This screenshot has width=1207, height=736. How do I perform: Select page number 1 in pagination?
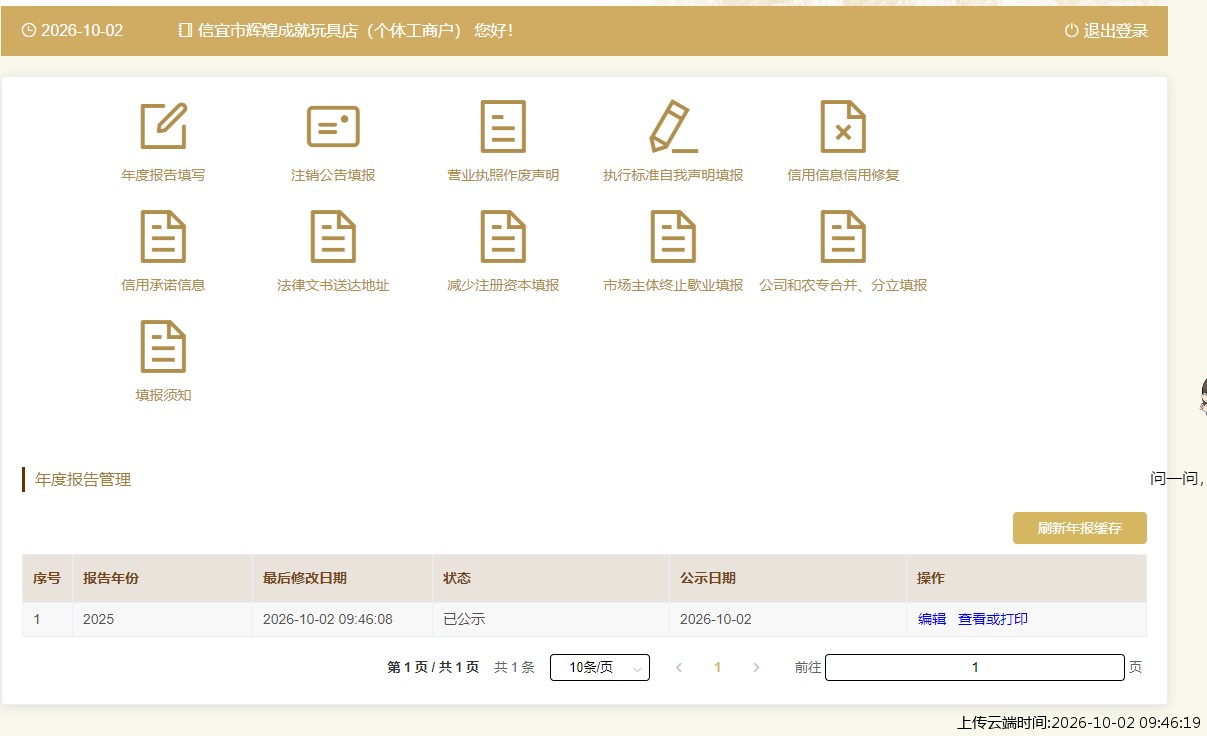pos(717,667)
